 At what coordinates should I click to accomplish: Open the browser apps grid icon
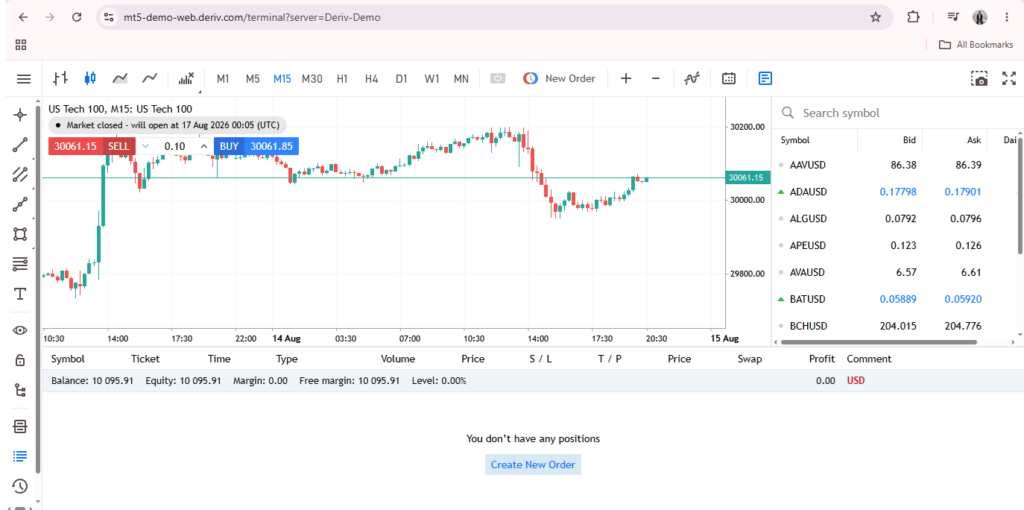pos(21,44)
